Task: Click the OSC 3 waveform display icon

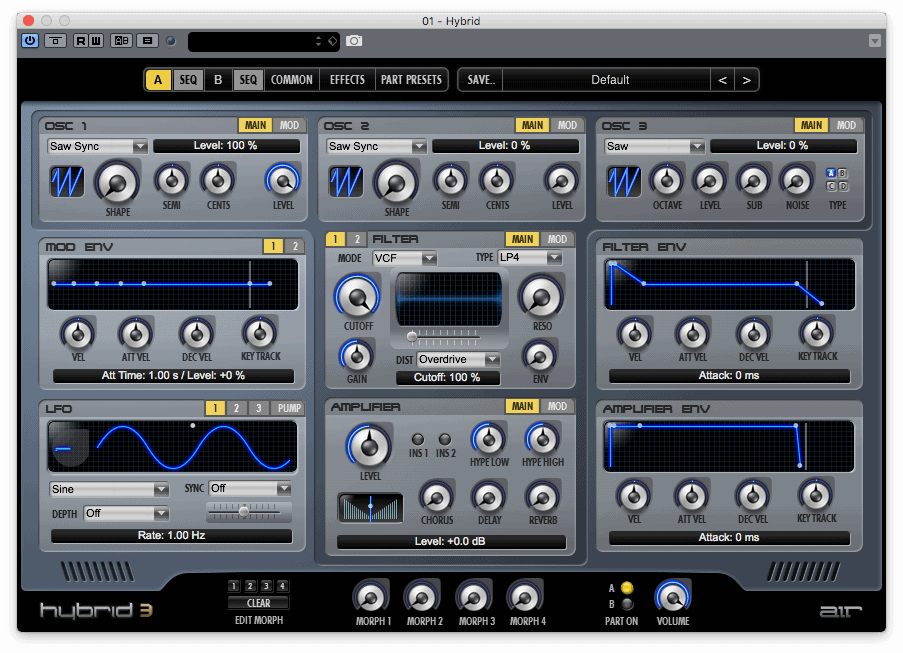Action: pyautogui.click(x=624, y=182)
